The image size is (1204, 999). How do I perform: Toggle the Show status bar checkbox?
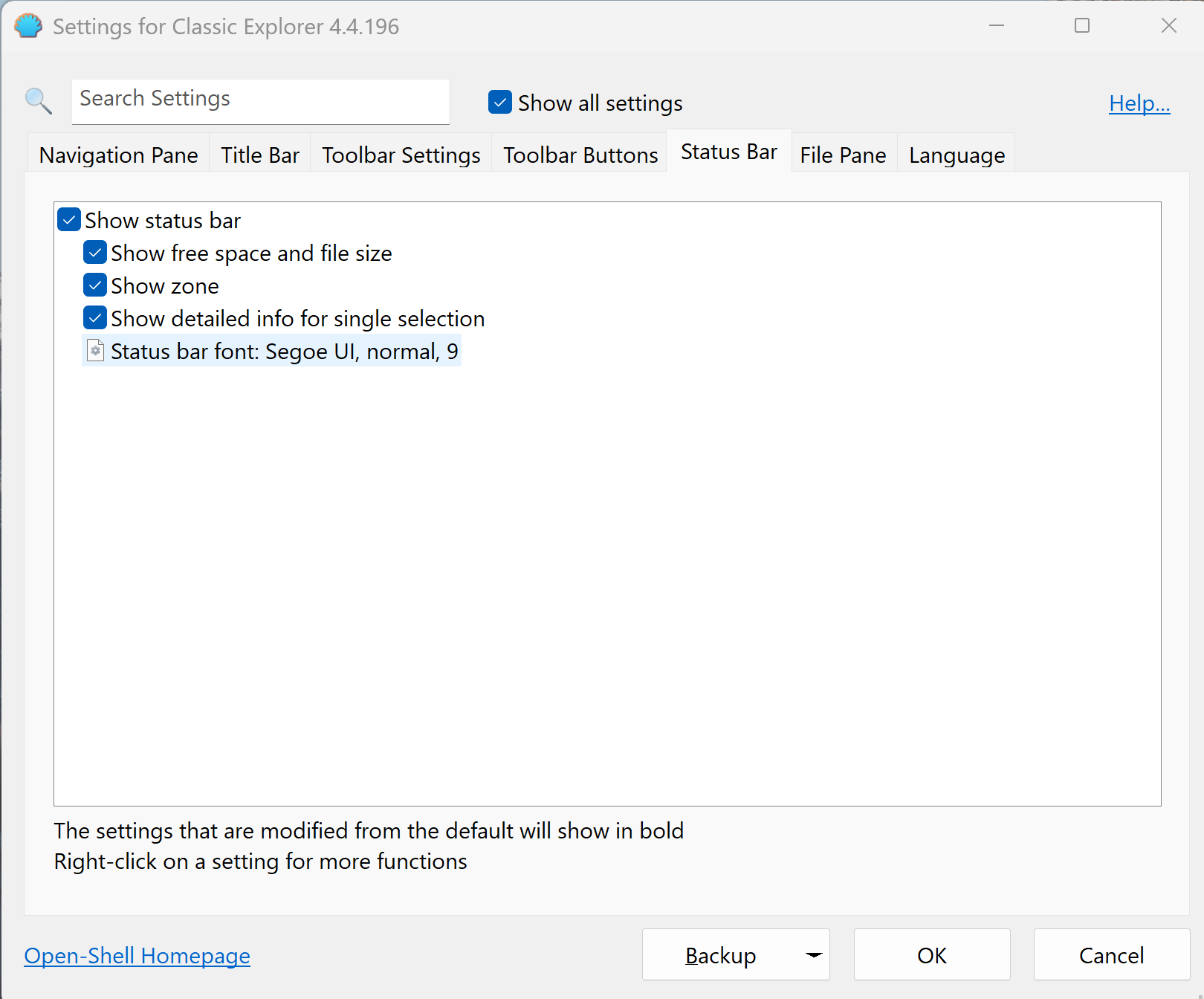(x=69, y=220)
